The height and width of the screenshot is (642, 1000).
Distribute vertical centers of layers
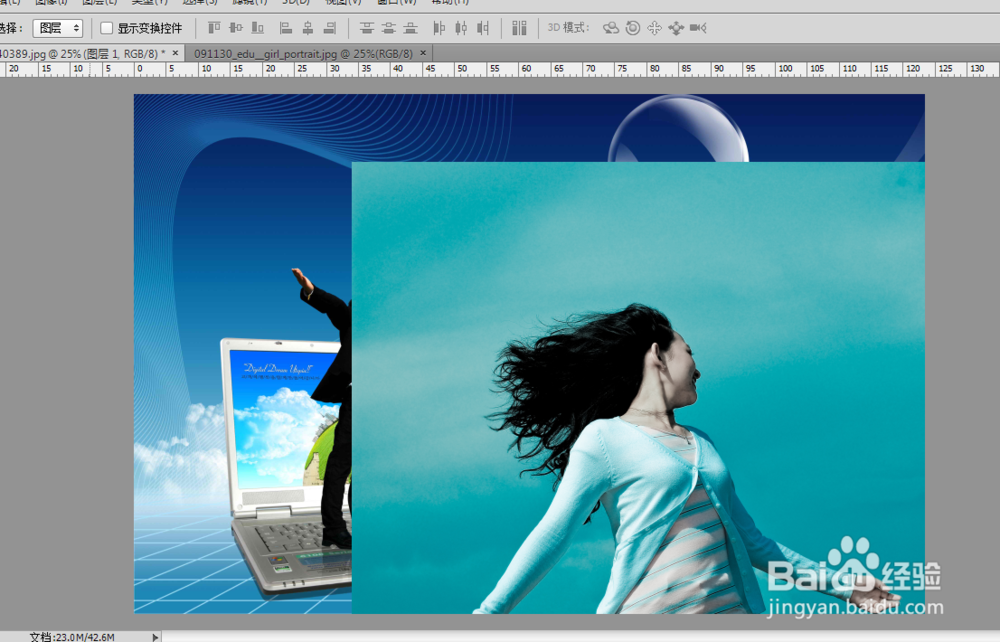point(388,28)
